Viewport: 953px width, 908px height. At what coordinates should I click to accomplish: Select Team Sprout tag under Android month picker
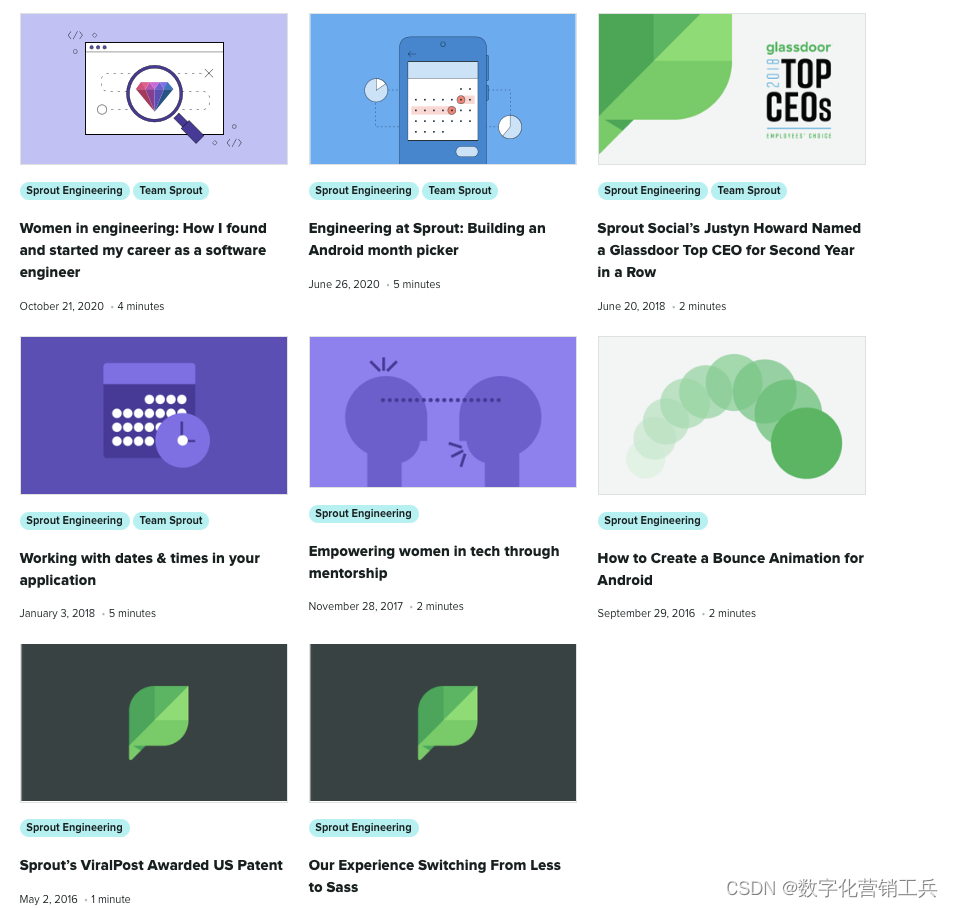460,191
